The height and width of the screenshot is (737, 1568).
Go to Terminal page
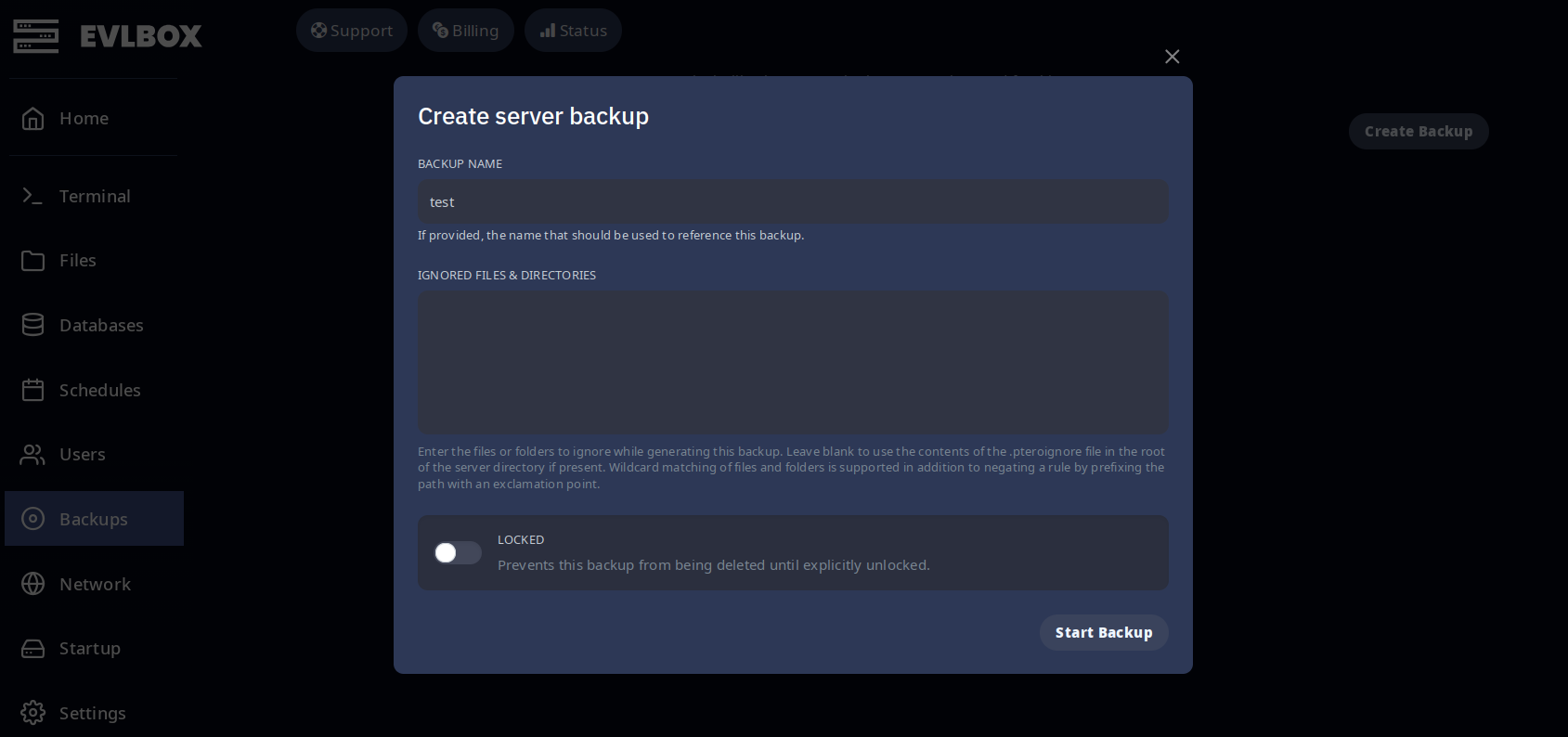coord(95,196)
